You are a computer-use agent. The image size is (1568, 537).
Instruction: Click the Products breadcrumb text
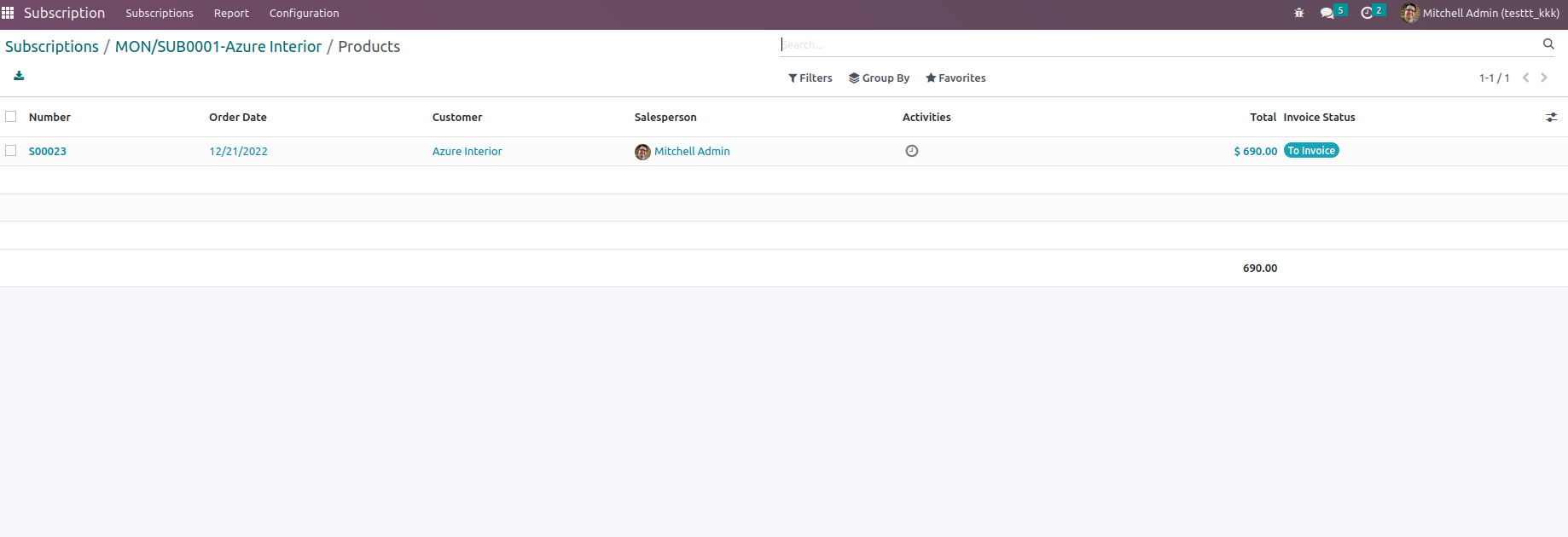[x=369, y=46]
